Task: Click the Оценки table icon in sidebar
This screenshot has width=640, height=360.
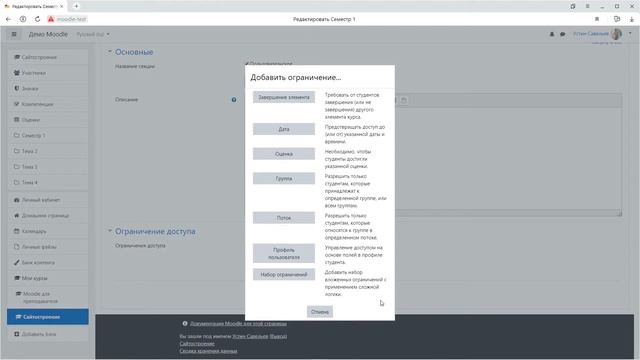Action: click(x=17, y=120)
